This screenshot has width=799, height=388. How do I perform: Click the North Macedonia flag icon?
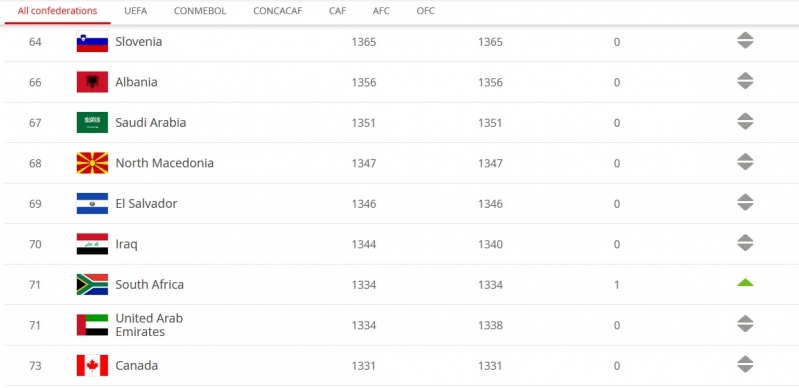tap(92, 163)
